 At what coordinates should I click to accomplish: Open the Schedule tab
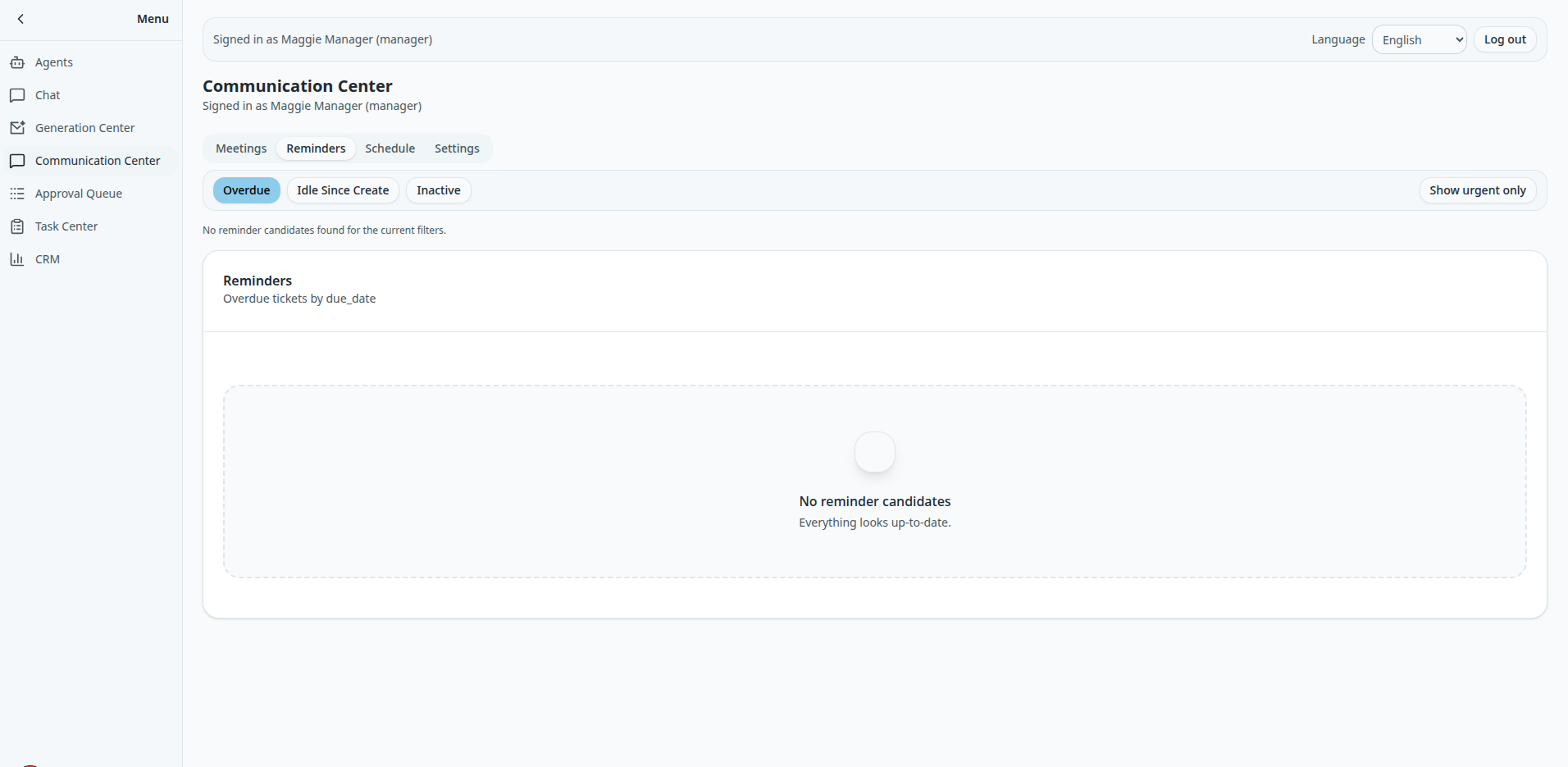click(x=390, y=148)
